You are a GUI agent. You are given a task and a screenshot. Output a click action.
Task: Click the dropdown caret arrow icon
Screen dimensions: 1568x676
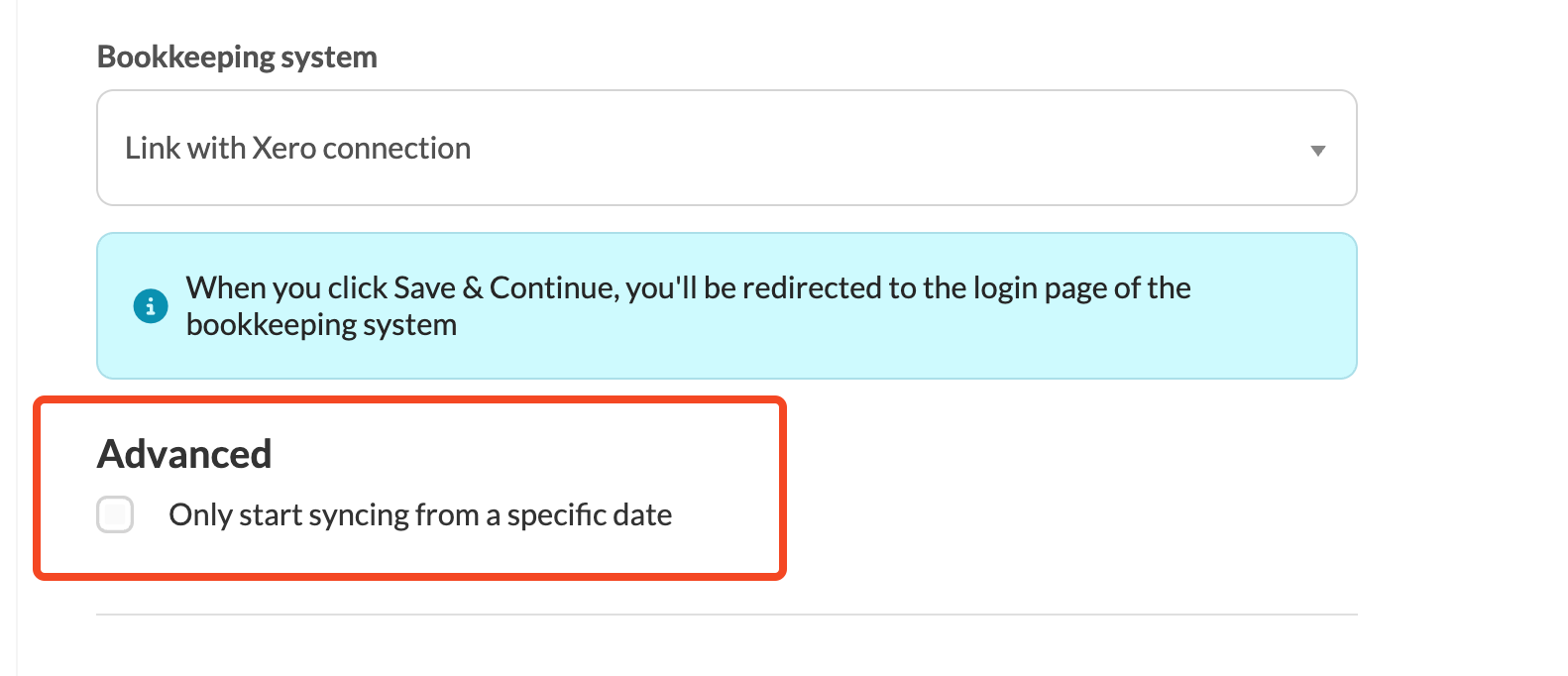coord(1317,151)
